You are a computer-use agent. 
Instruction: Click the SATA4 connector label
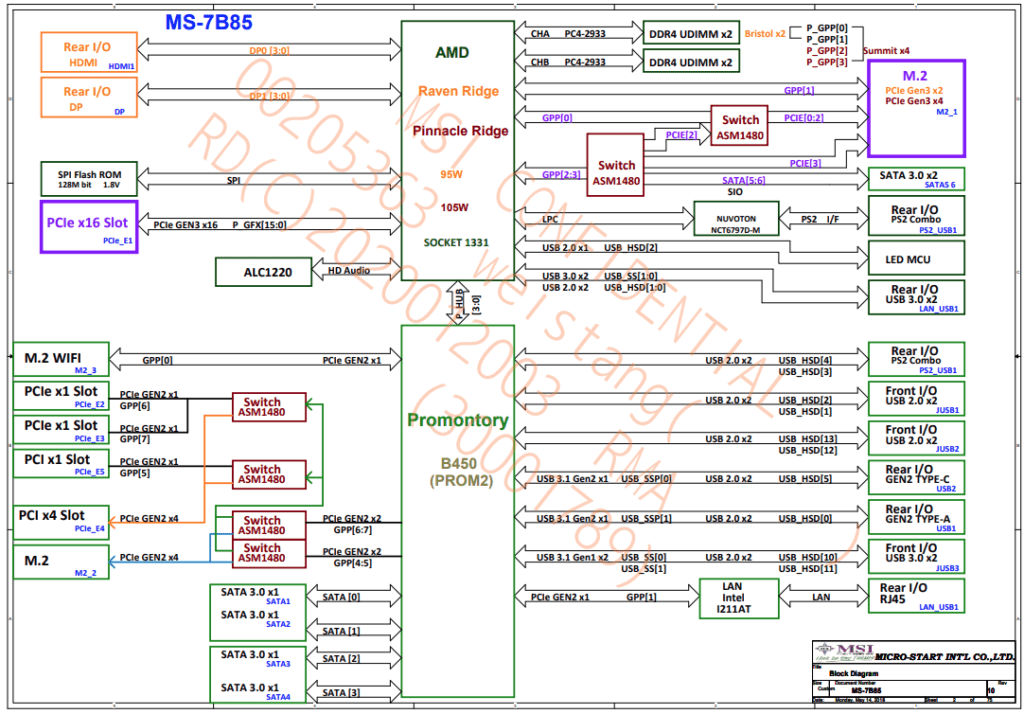tap(278, 697)
